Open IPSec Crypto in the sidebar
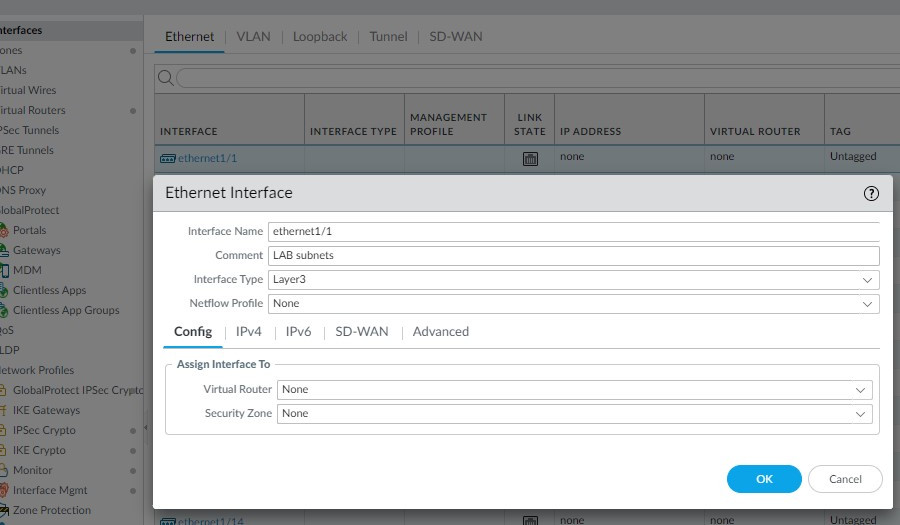 pos(44,430)
